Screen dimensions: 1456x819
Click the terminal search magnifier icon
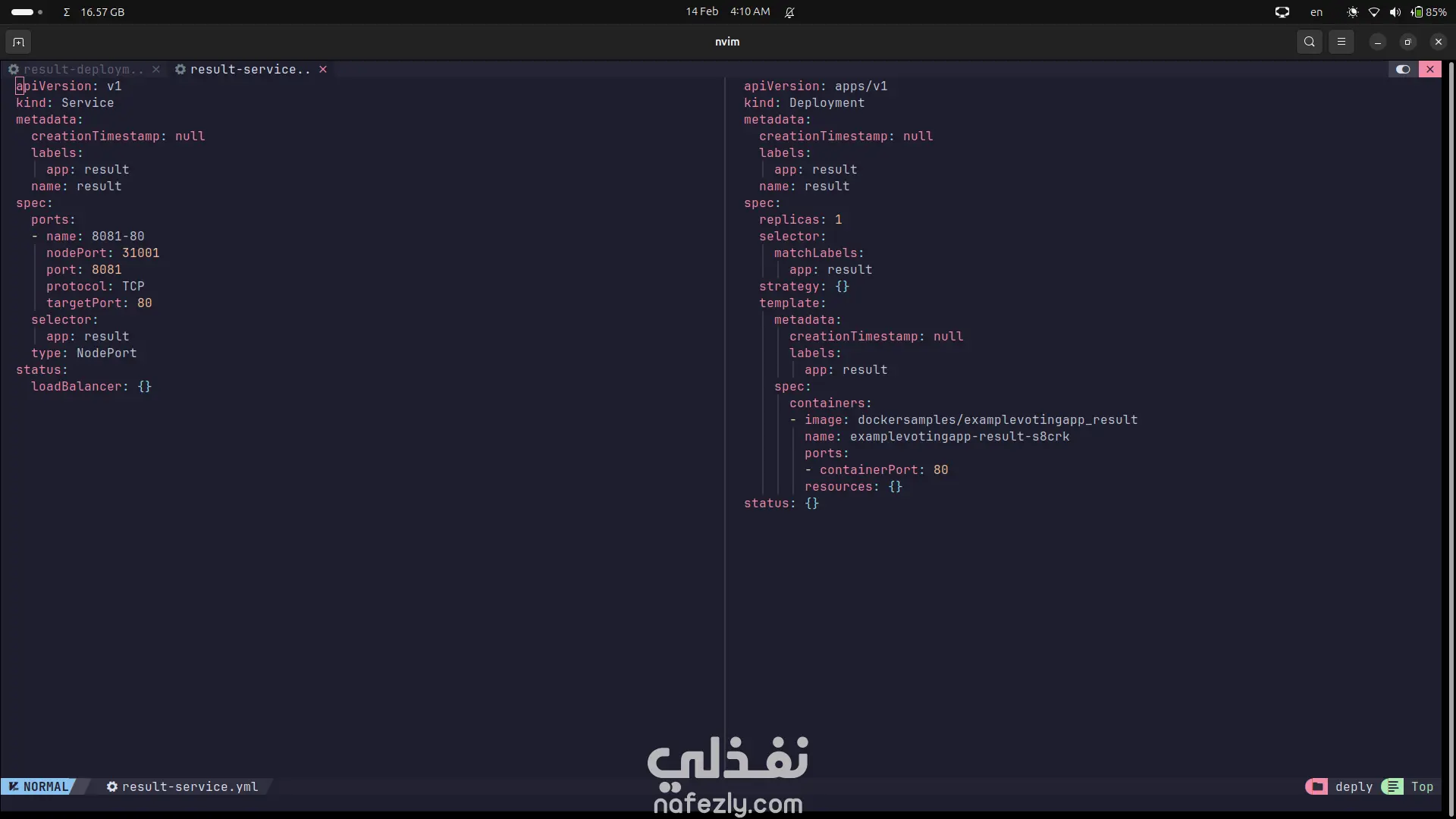[1309, 42]
